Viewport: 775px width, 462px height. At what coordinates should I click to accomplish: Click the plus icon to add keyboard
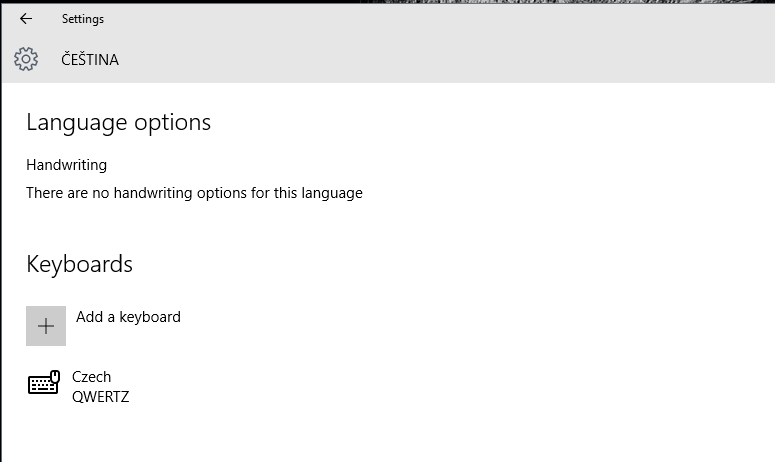46,326
